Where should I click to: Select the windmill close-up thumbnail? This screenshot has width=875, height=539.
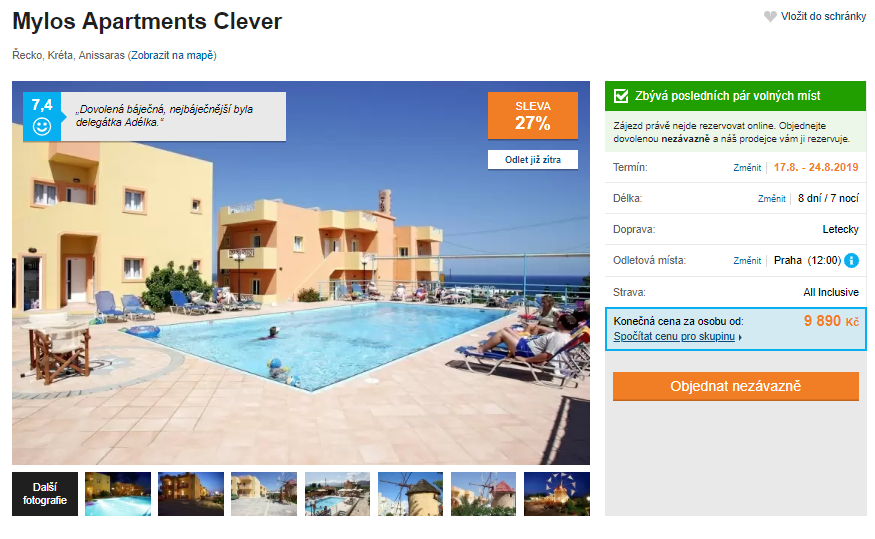pyautogui.click(x=410, y=494)
